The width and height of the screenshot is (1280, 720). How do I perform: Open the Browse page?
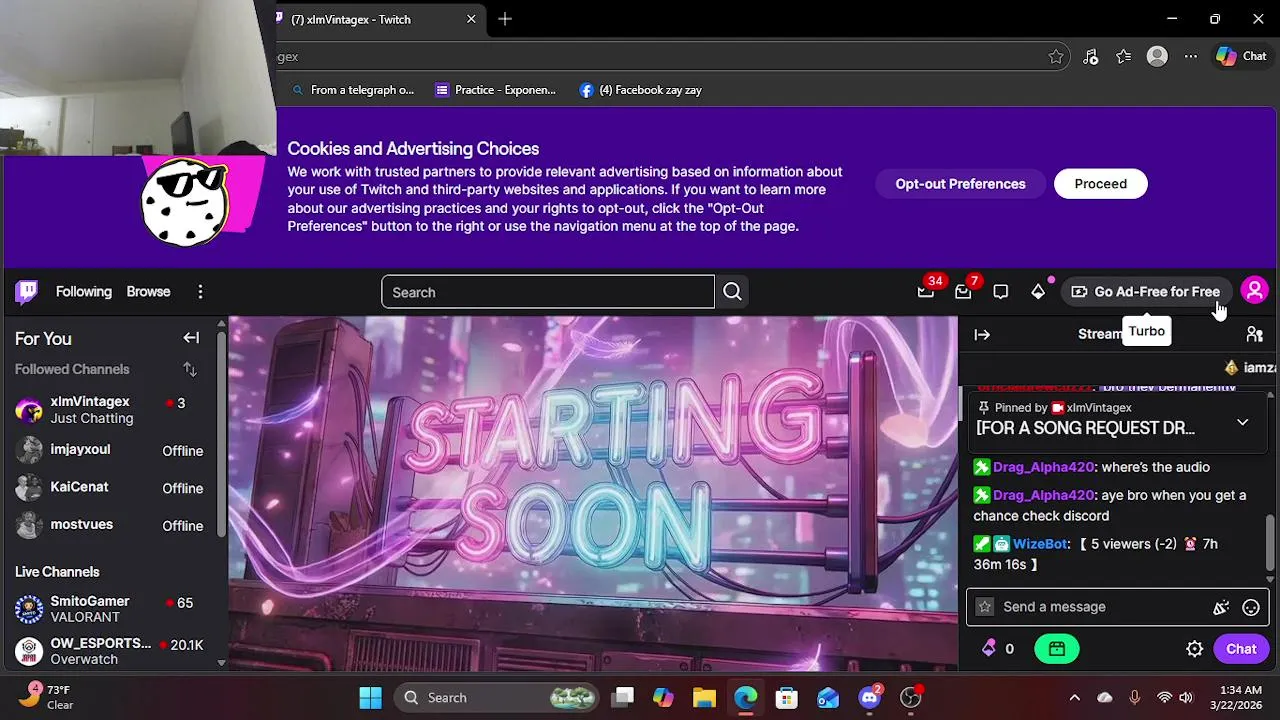tap(148, 292)
